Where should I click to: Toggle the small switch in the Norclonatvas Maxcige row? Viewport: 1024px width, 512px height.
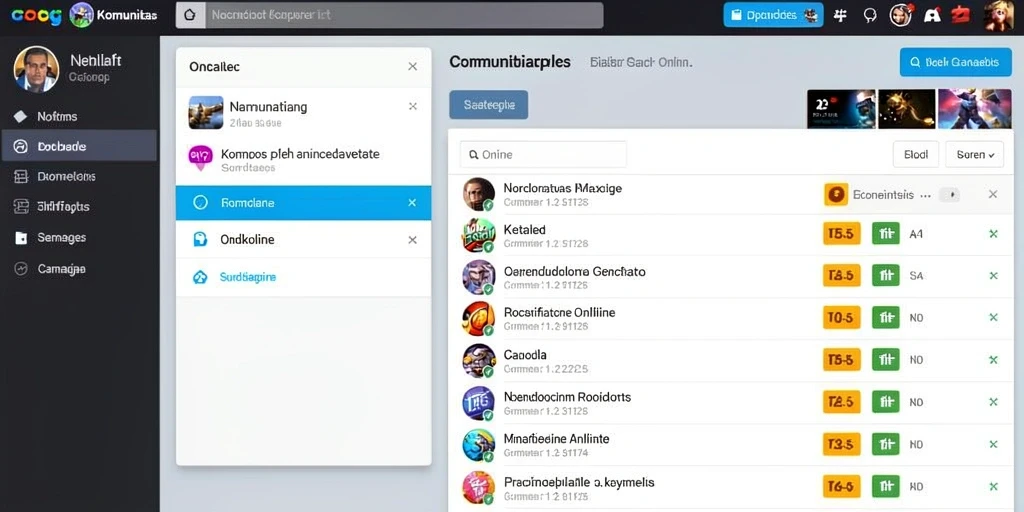click(948, 195)
